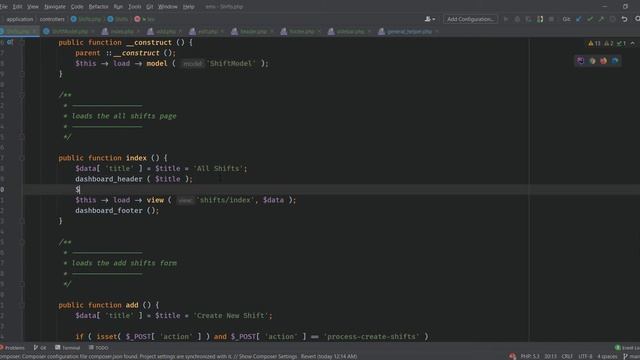Screen dimensions: 640x360
Task: Click the Add Configuration button
Action: click(x=470, y=19)
